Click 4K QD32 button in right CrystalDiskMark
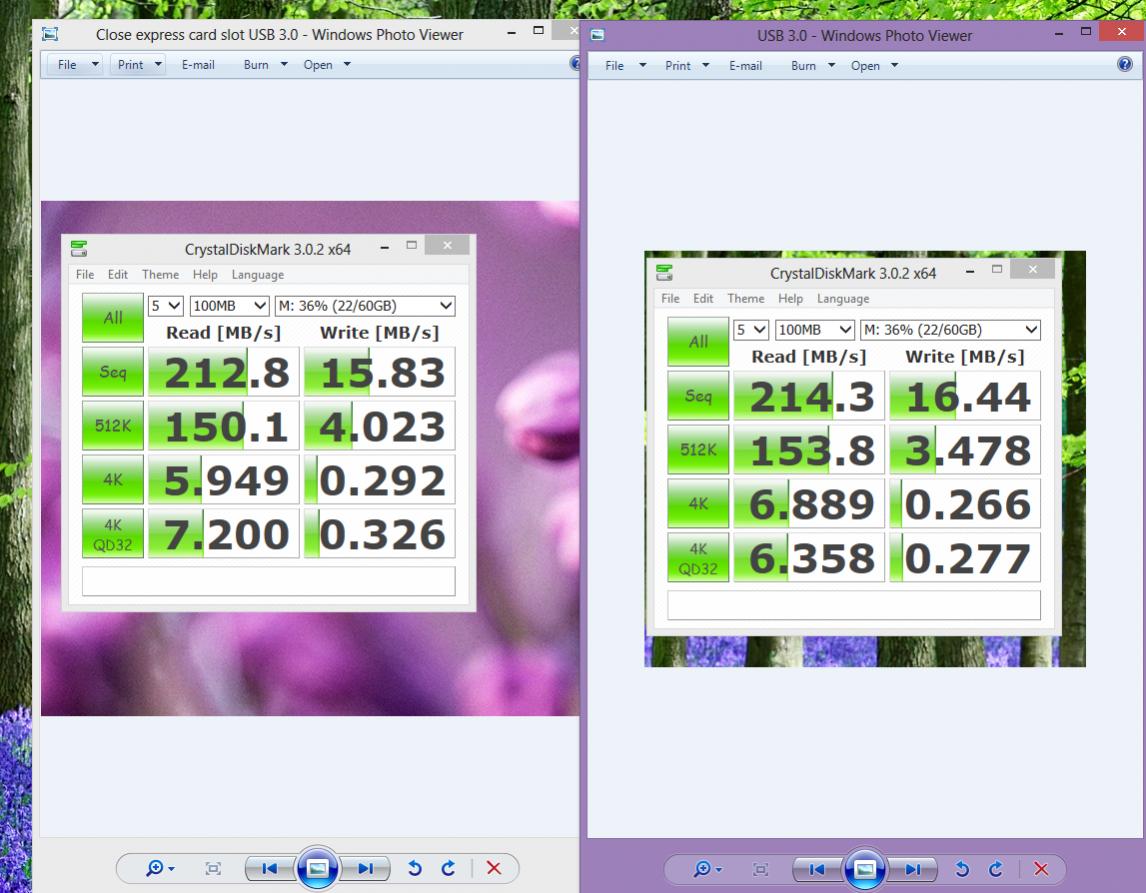The width and height of the screenshot is (1146, 893). [698, 558]
